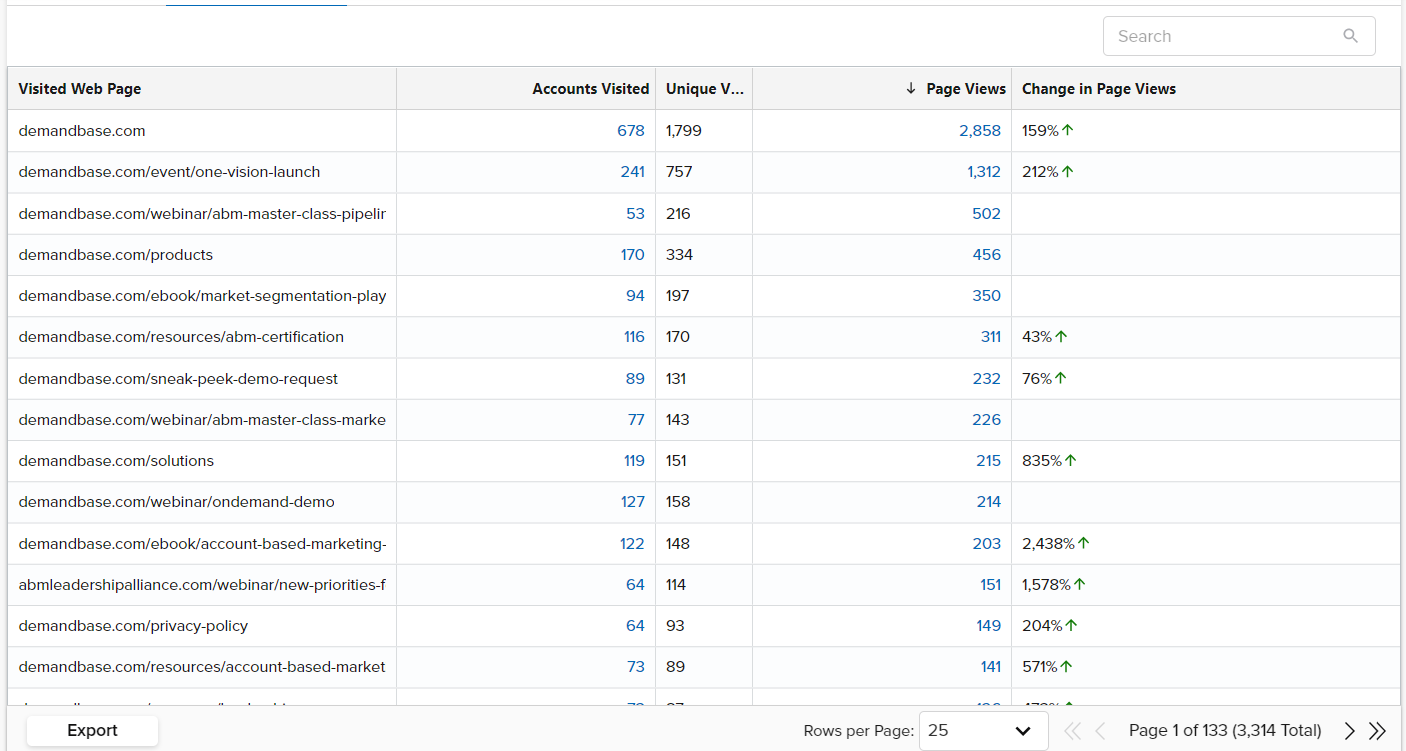Select demandbase.com/products row
This screenshot has width=1406, height=751.
coord(115,255)
